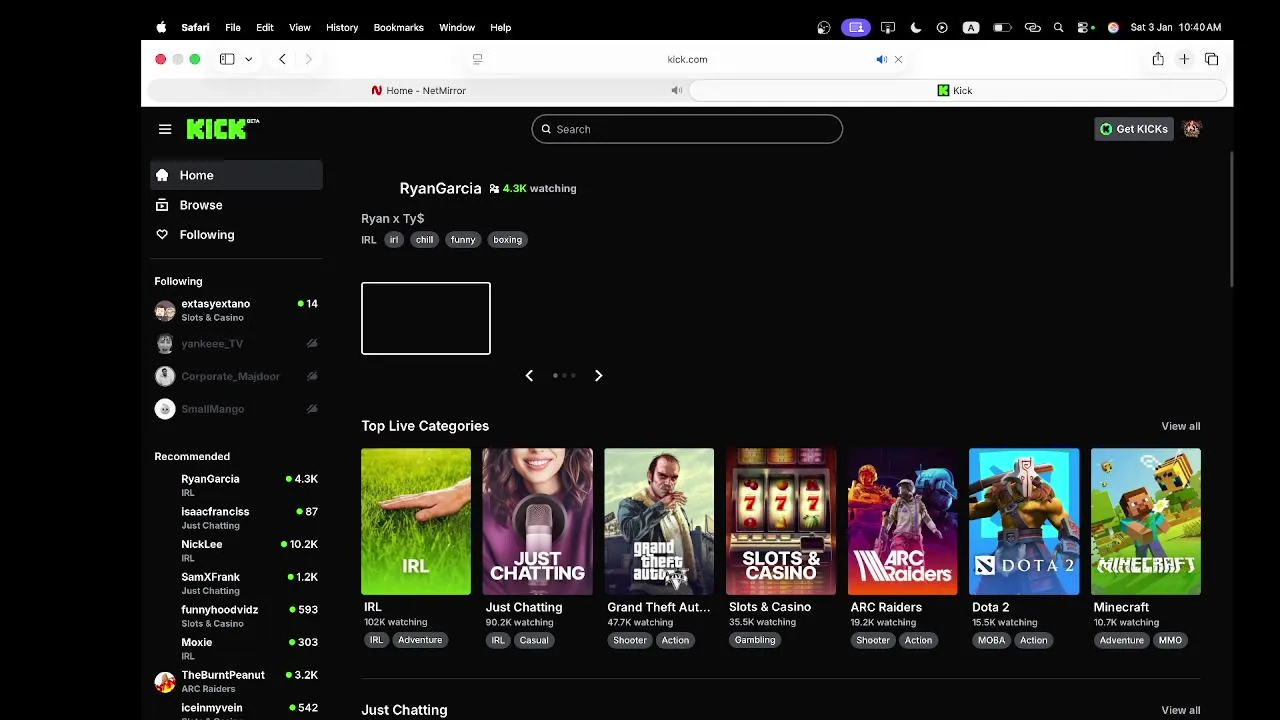Show next featured stream arrow
This screenshot has width=1280, height=720.
click(x=598, y=375)
